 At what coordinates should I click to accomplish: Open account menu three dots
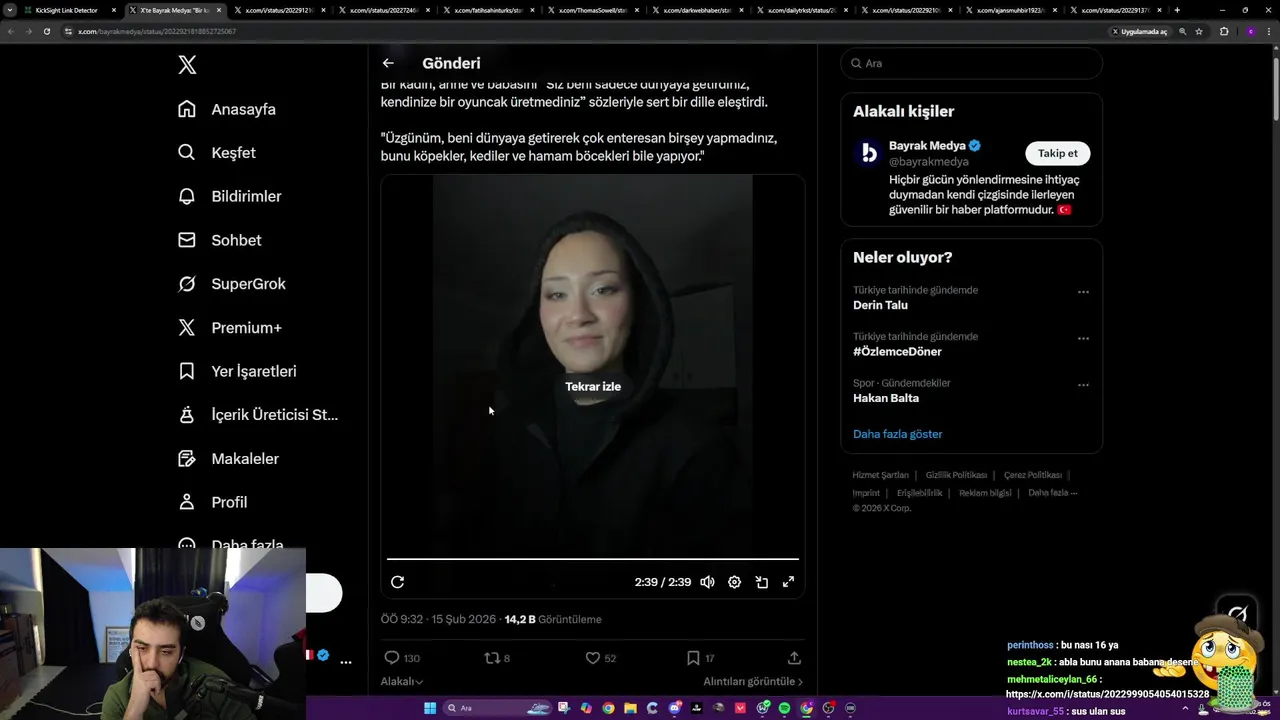pos(346,662)
